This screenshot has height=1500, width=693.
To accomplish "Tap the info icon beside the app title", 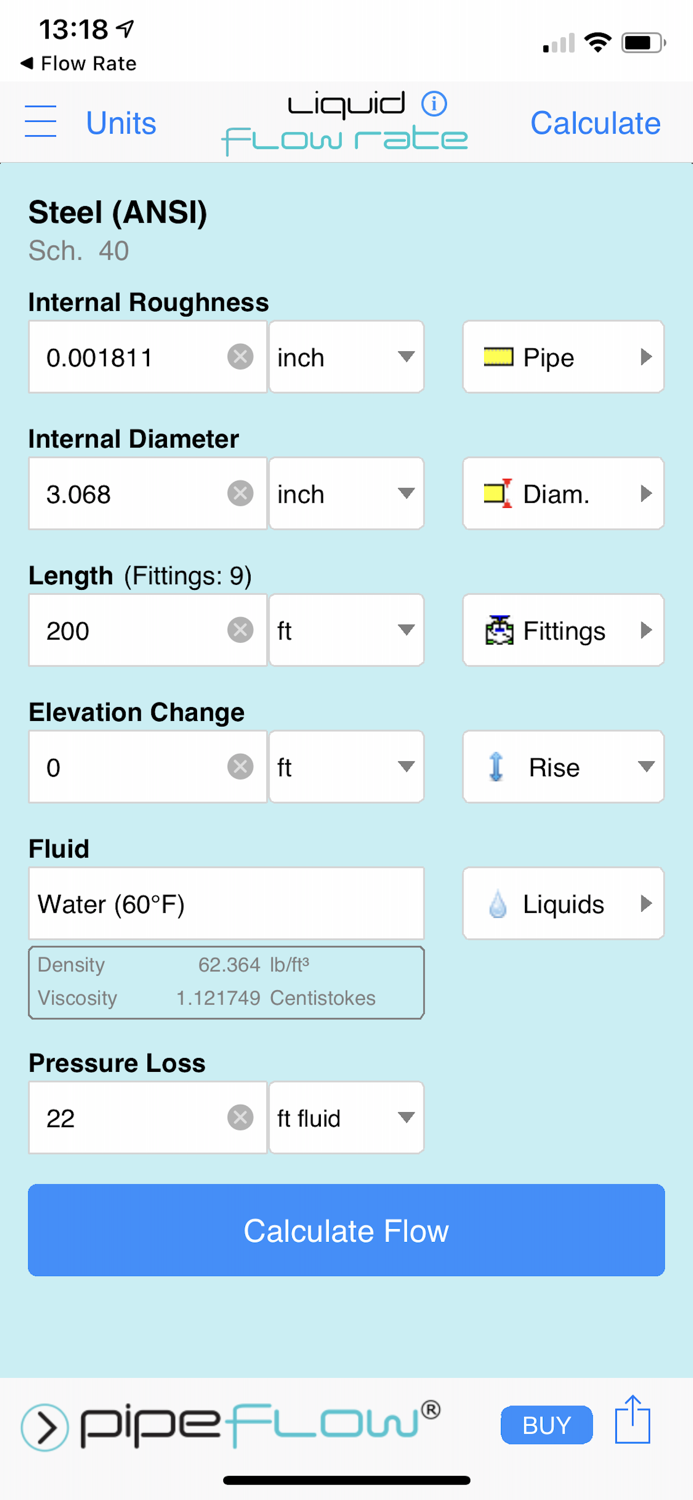I will 435,102.
